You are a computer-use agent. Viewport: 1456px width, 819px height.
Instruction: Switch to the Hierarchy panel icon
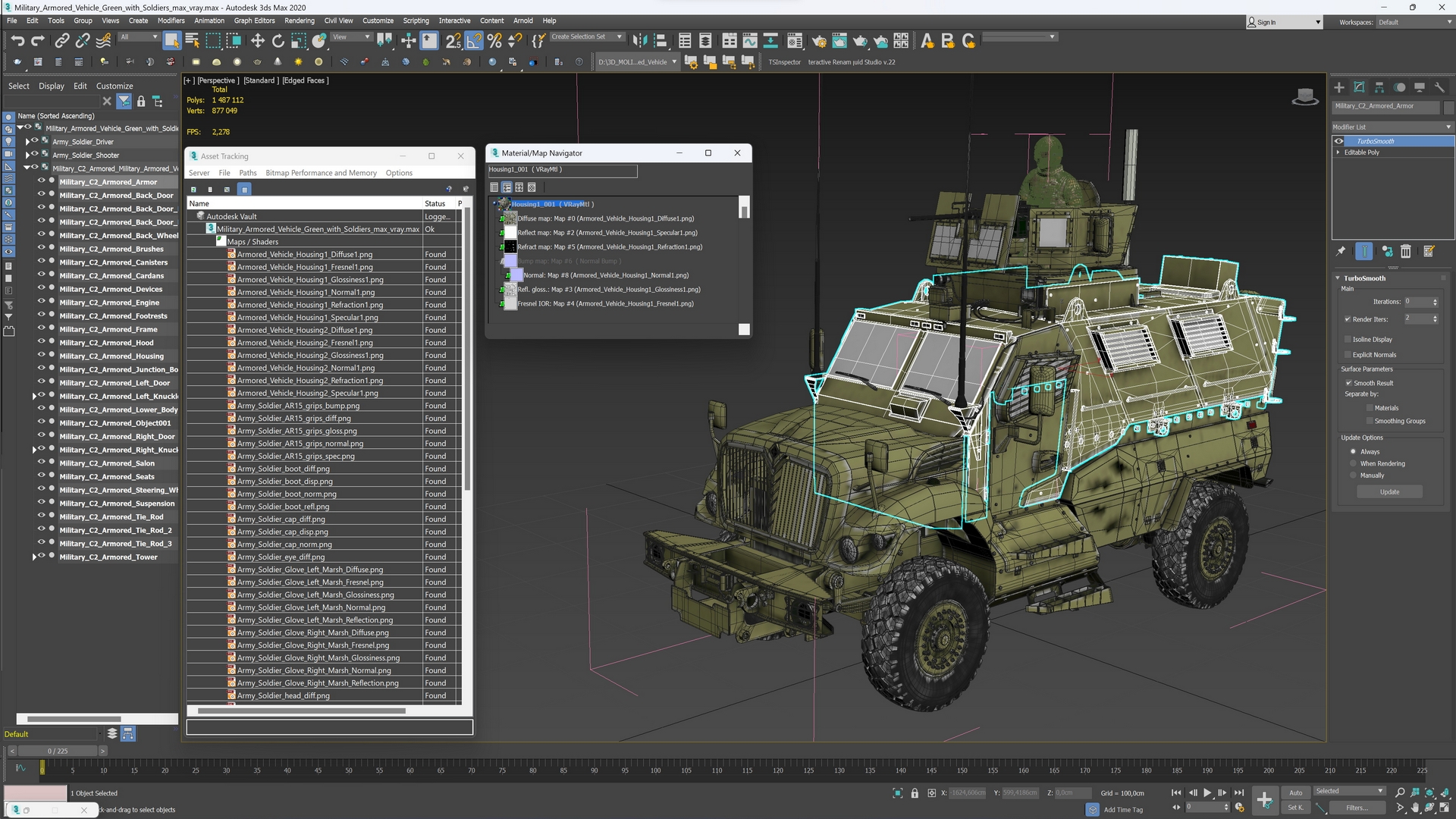tap(1379, 88)
